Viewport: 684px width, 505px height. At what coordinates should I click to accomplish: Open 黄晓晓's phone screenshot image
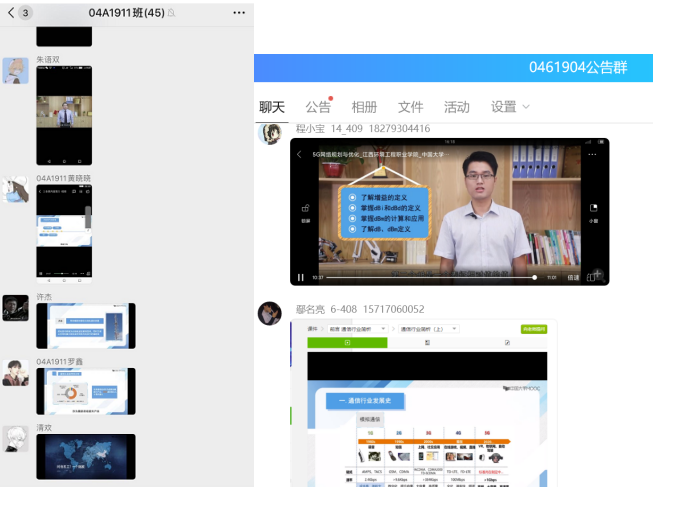tap(64, 234)
